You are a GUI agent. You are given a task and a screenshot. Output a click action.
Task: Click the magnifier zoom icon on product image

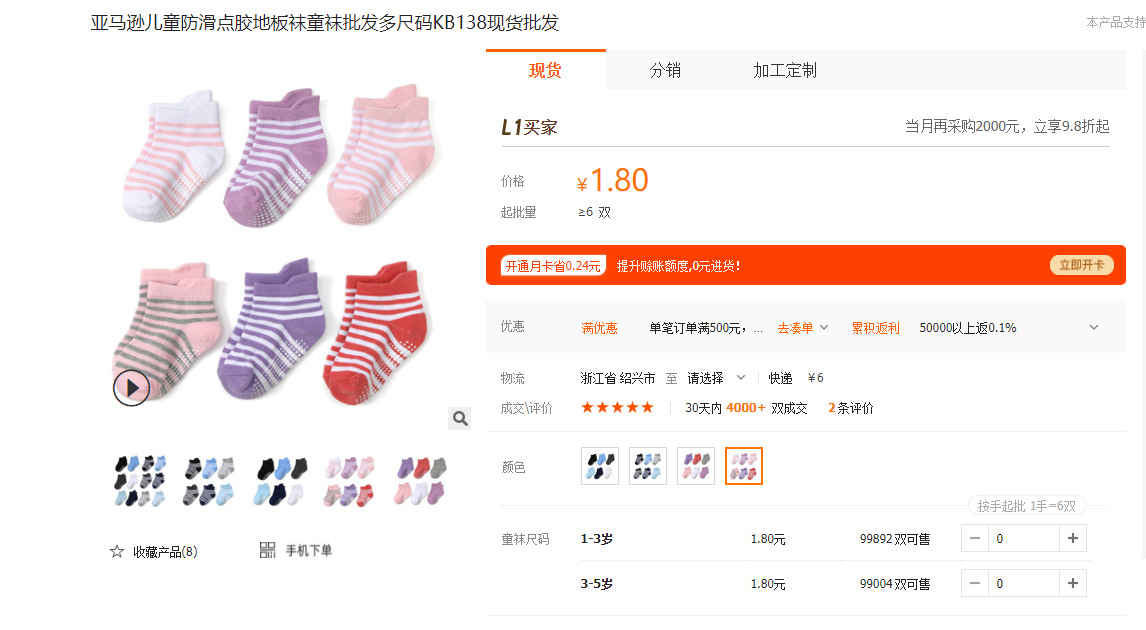459,419
